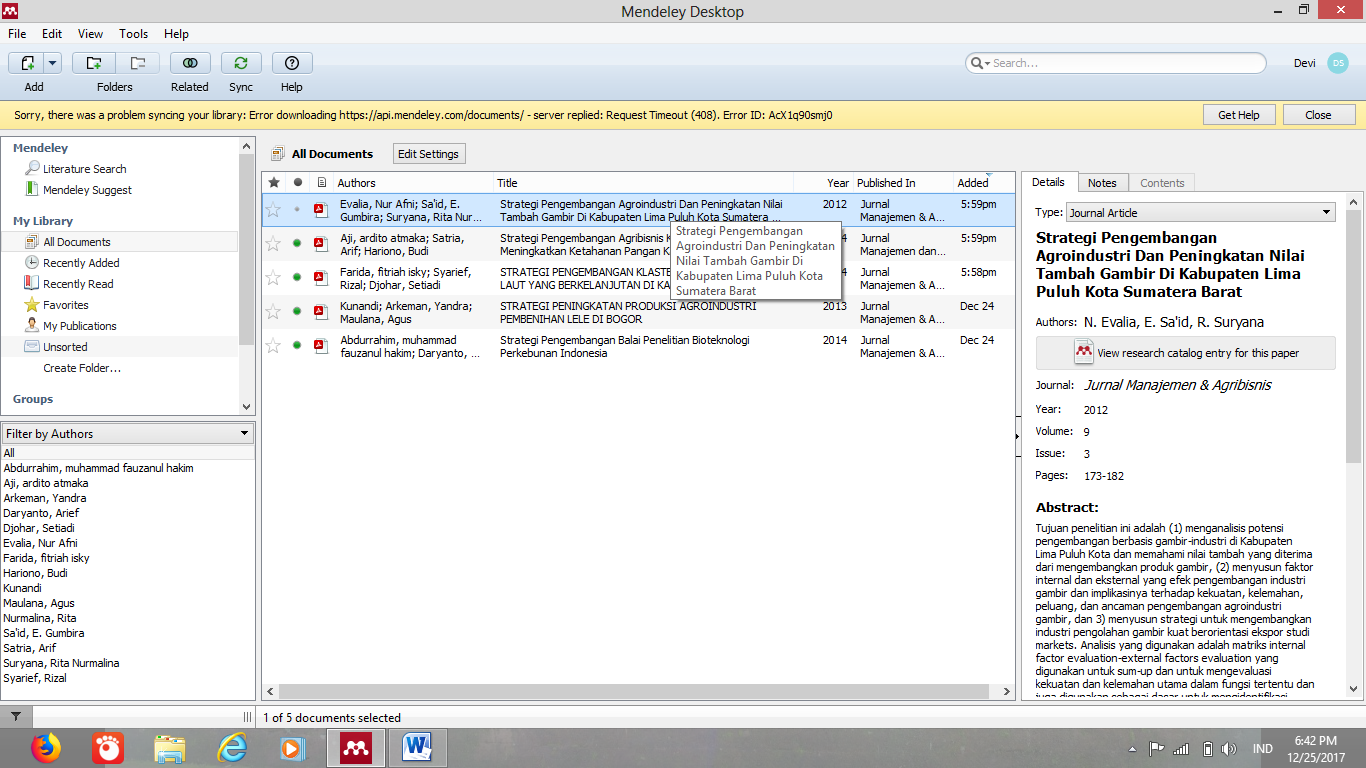Launch Firefox from the taskbar
The height and width of the screenshot is (768, 1366).
[46, 748]
